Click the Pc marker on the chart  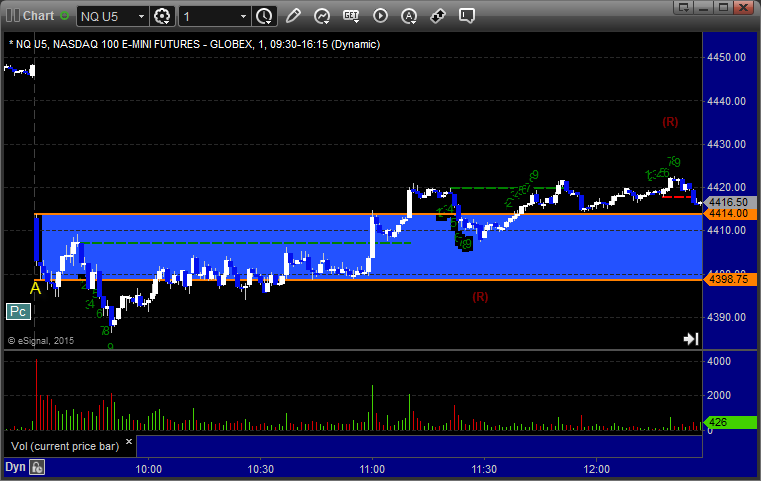[18, 312]
